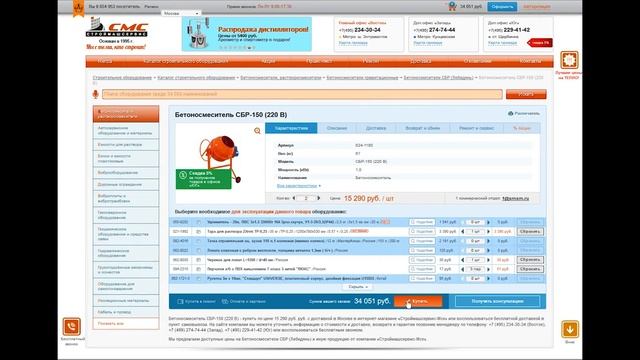640x360 pixels.
Task: Increase quantity for Лопата совковая row
Action: (489, 251)
